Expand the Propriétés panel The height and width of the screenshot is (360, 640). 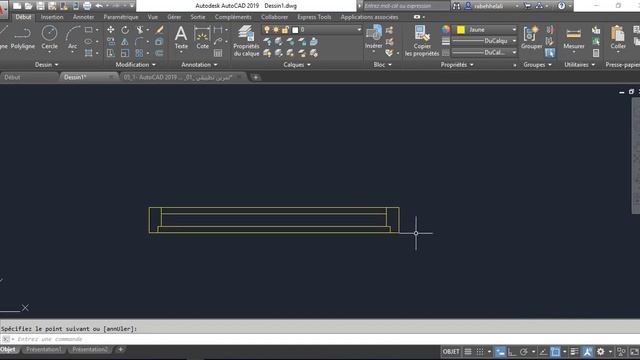pyautogui.click(x=457, y=64)
